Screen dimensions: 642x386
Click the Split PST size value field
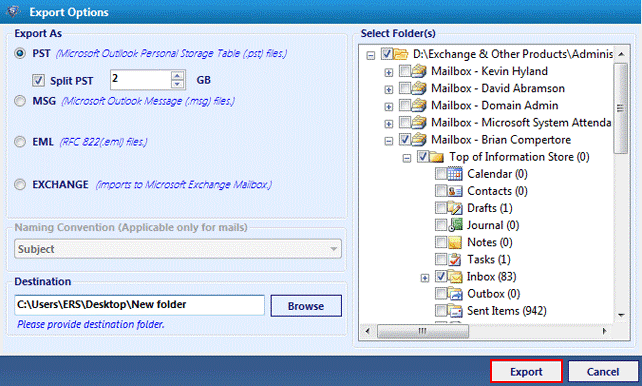coord(140,79)
